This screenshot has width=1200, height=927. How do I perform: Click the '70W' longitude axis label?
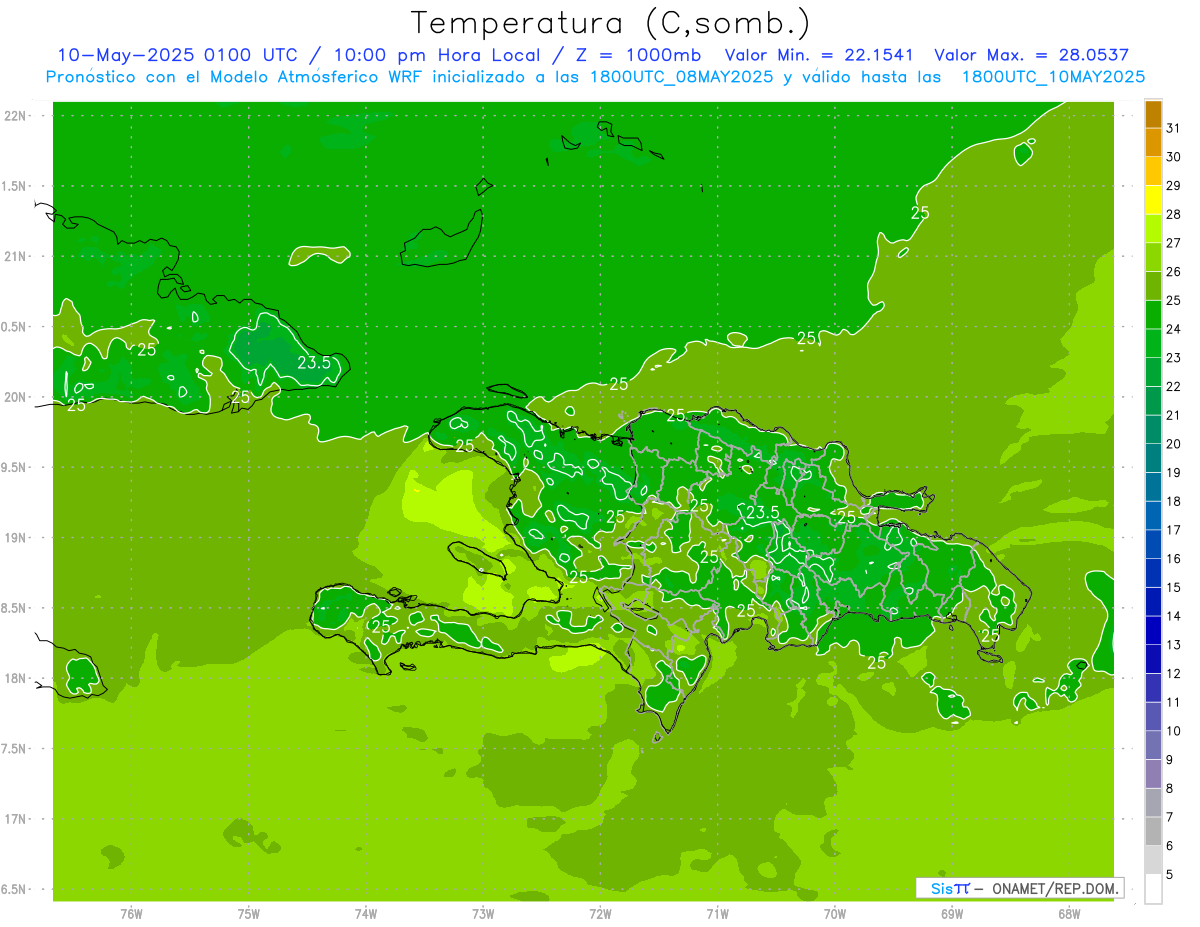(835, 914)
